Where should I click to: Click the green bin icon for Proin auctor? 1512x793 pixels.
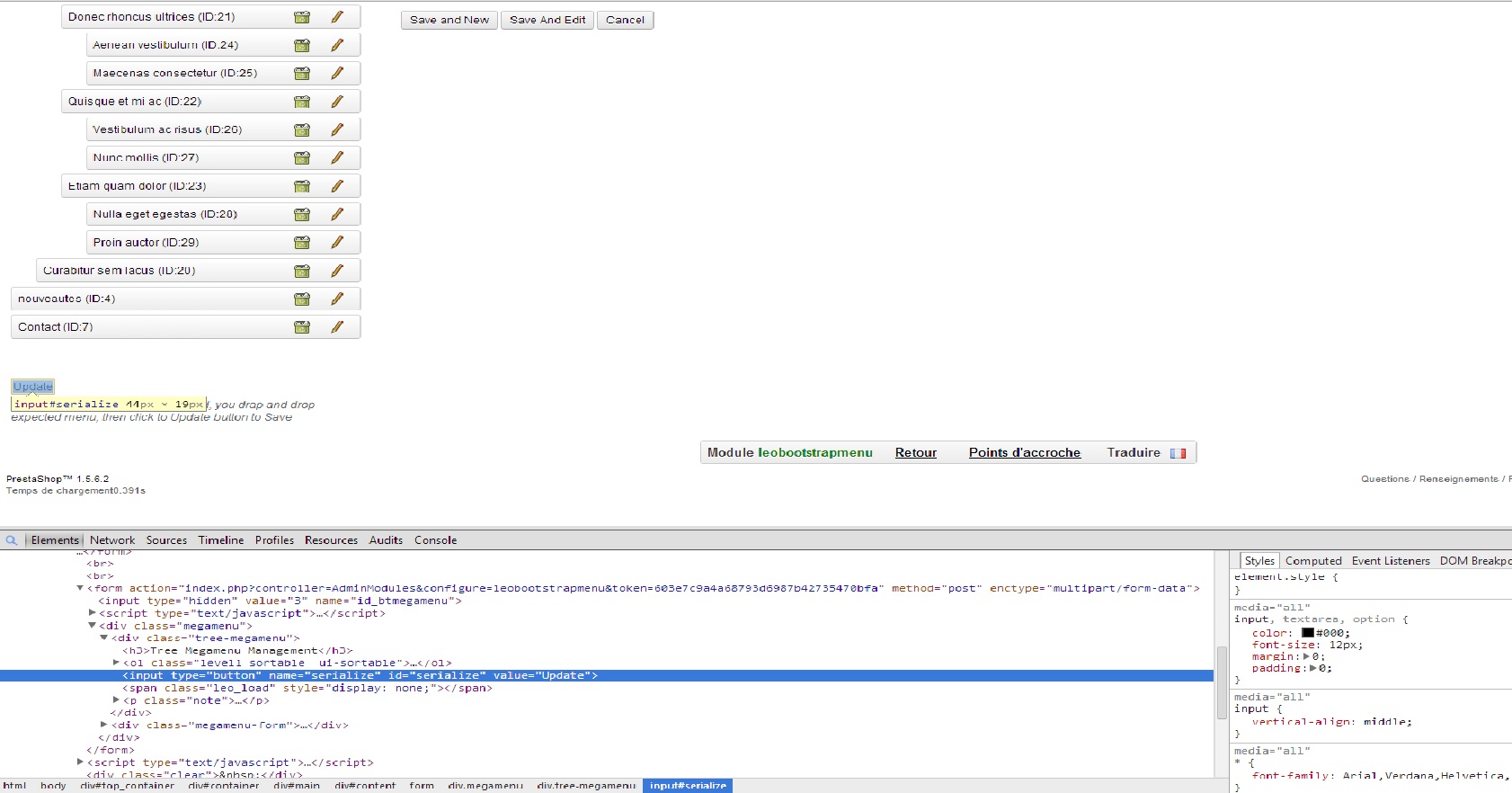click(302, 243)
